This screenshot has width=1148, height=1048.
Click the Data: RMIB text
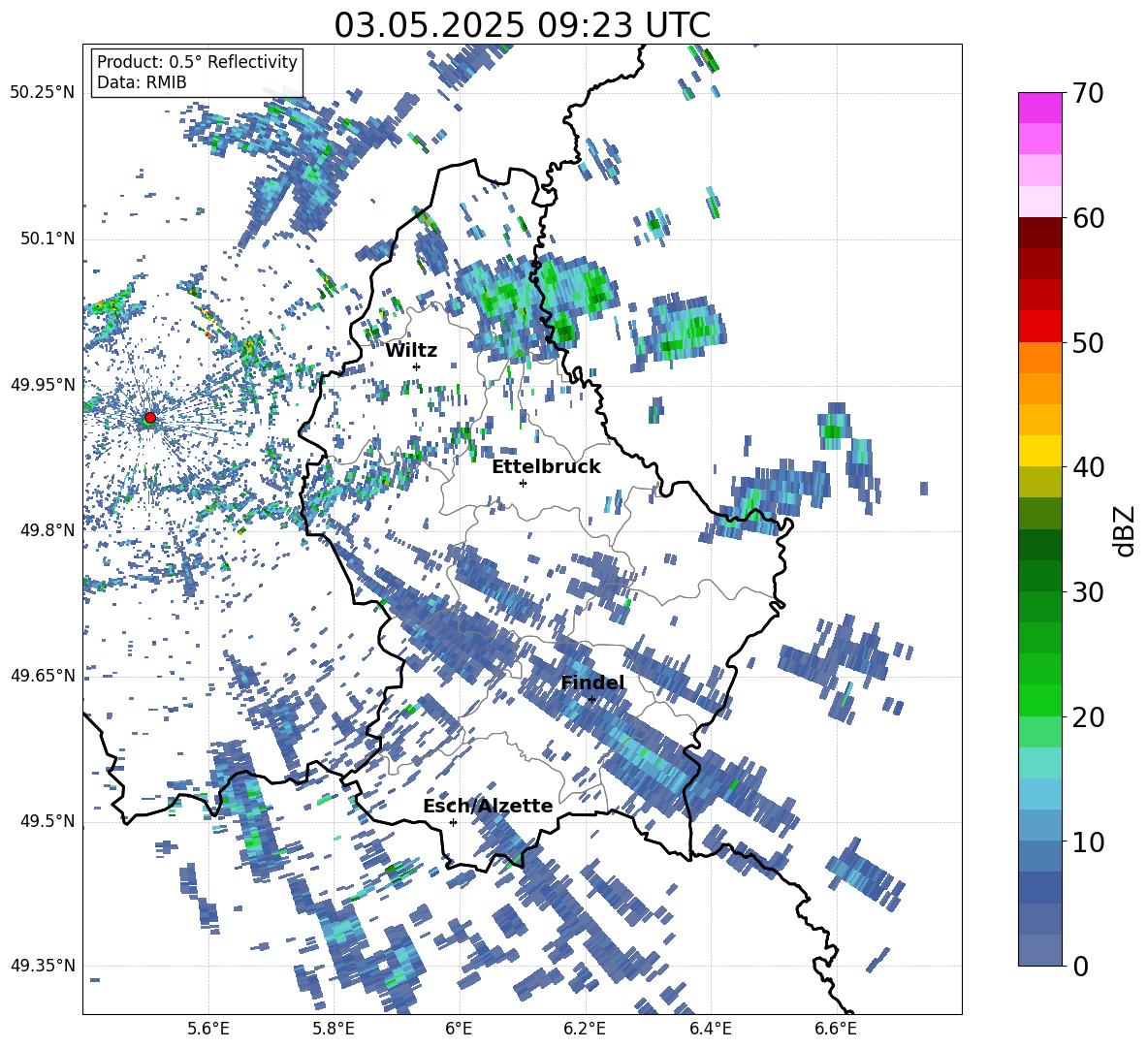pyautogui.click(x=142, y=82)
